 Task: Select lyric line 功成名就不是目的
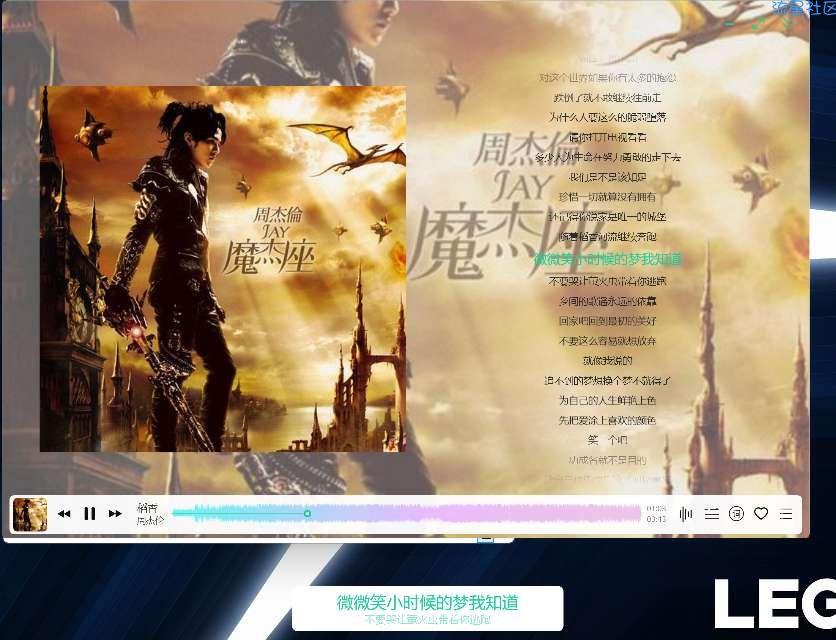point(607,460)
